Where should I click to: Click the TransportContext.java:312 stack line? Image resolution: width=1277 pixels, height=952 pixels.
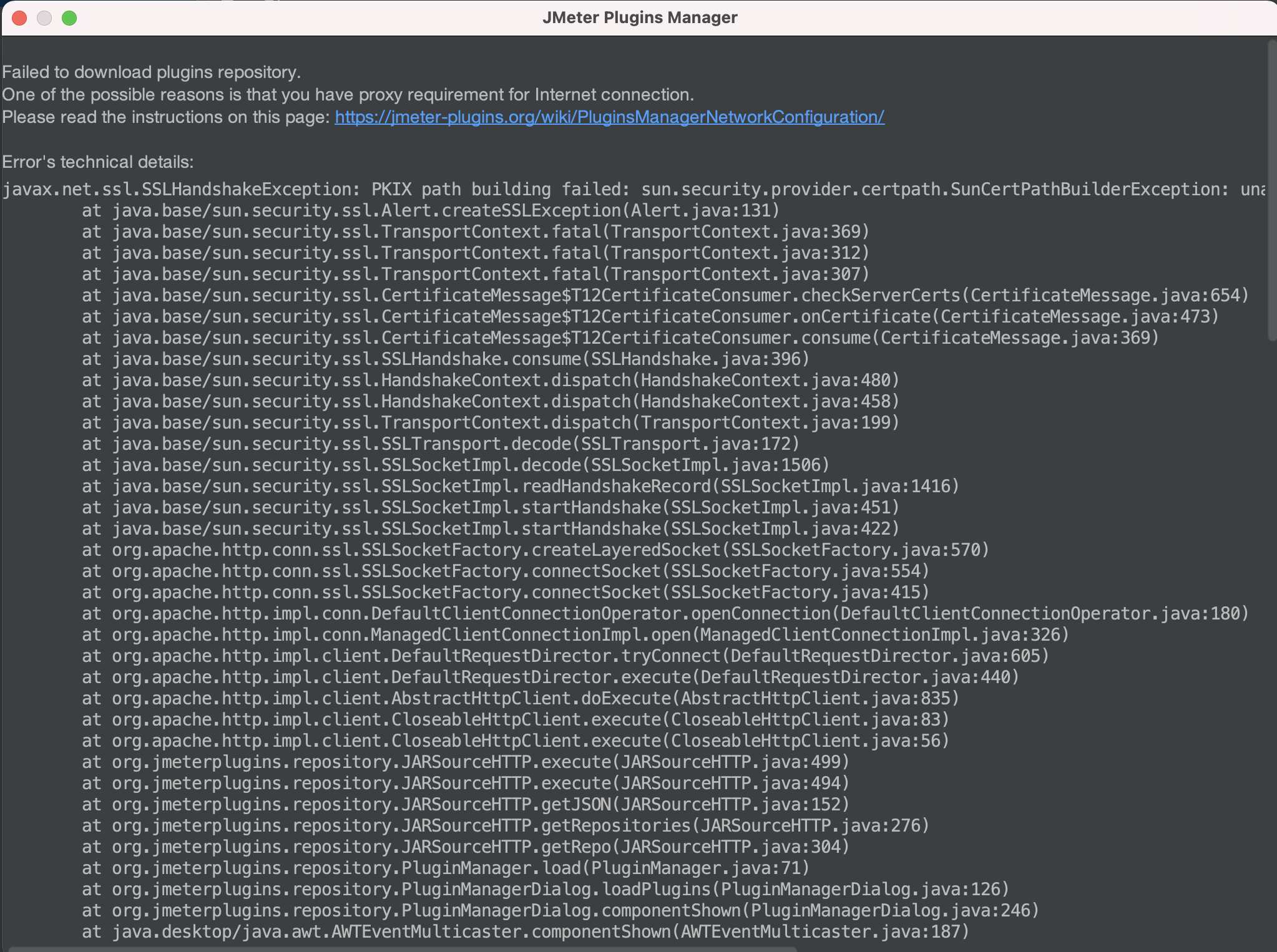(x=476, y=253)
